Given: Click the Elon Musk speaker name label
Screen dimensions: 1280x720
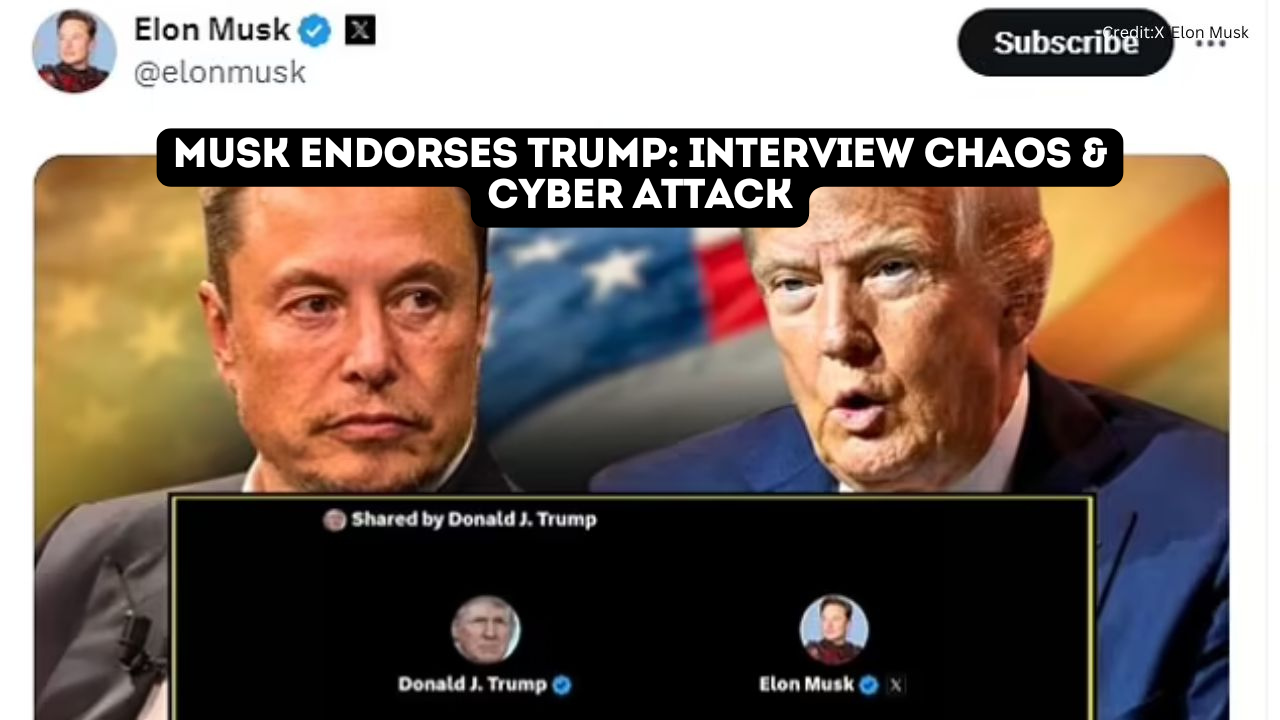Looking at the screenshot, I should coord(806,685).
